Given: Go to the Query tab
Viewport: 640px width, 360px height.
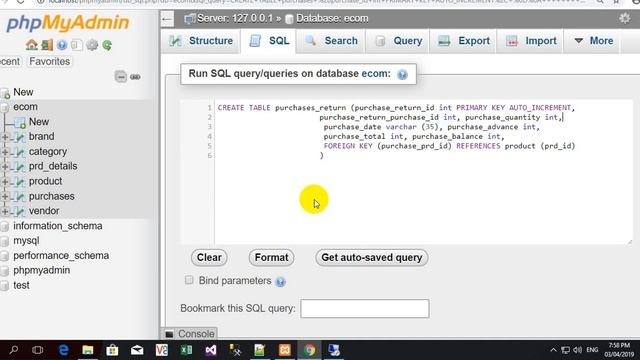Looking at the screenshot, I should click(x=398, y=41).
